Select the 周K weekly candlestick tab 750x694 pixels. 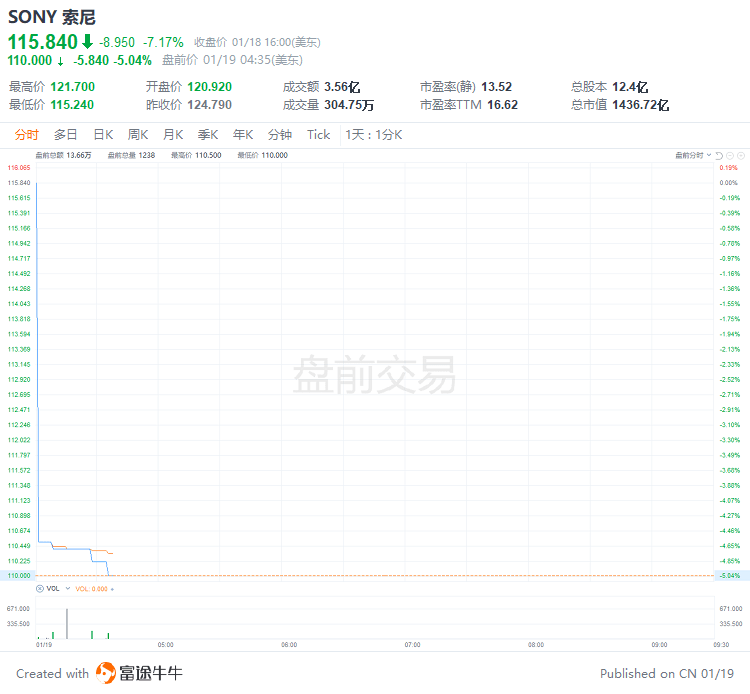point(138,135)
